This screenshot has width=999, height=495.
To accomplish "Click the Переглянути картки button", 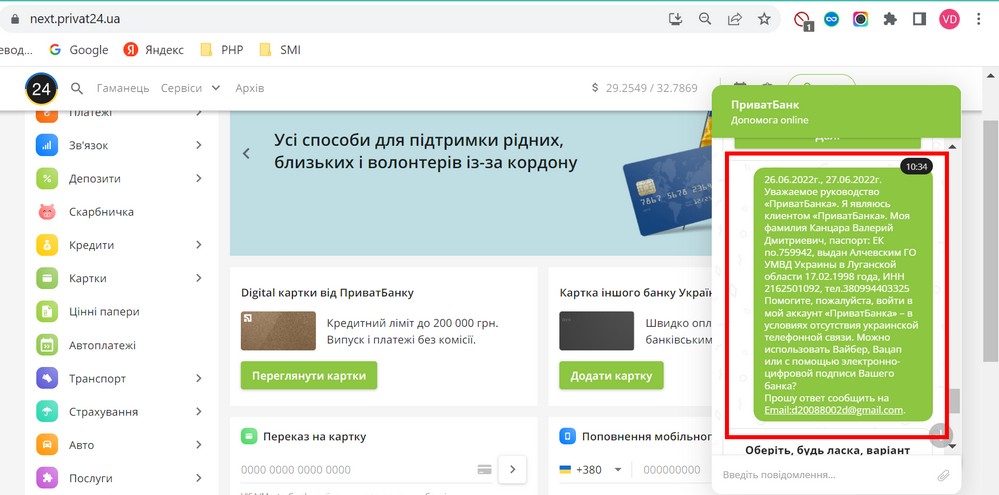I will click(x=309, y=375).
